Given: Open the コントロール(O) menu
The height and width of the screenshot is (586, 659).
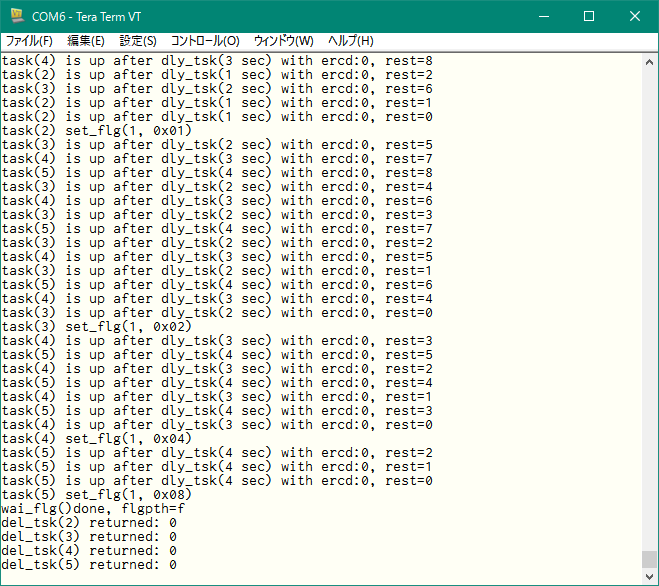Looking at the screenshot, I should (205, 41).
